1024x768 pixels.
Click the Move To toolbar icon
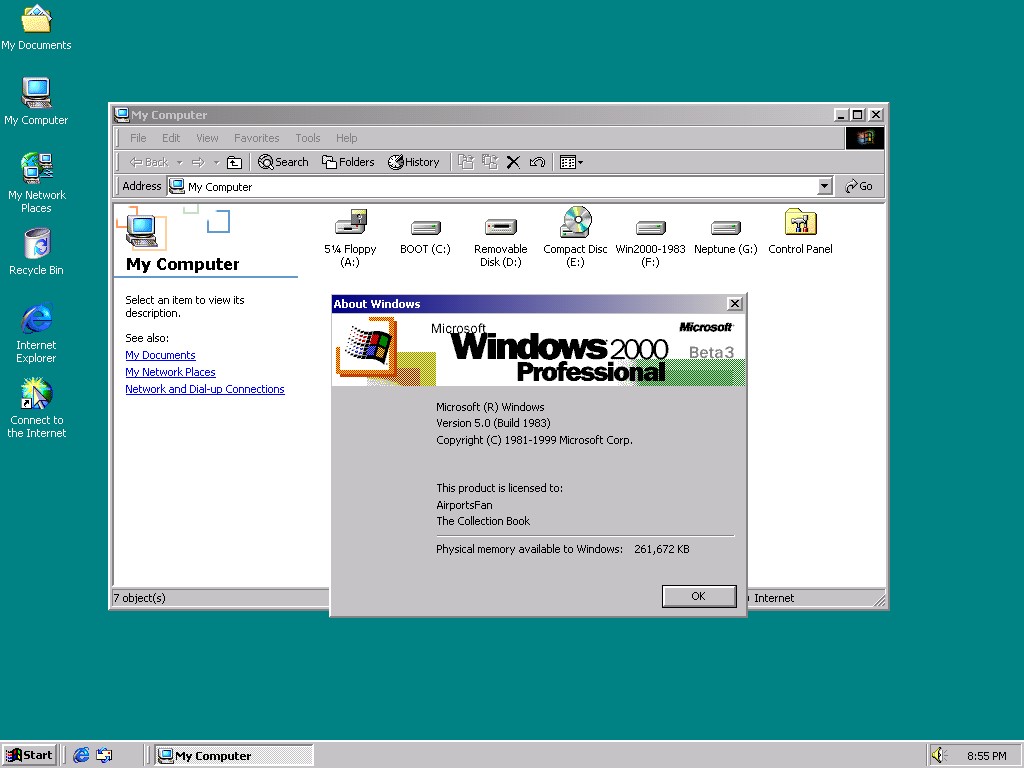(x=466, y=162)
